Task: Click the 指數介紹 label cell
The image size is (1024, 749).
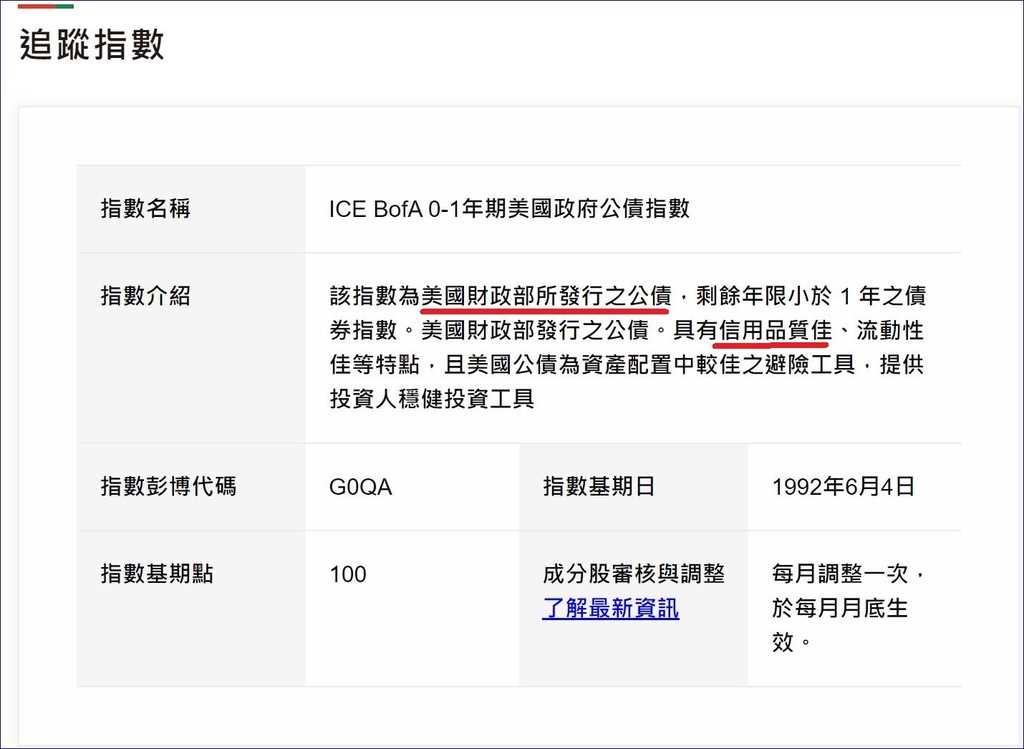Action: [191, 347]
